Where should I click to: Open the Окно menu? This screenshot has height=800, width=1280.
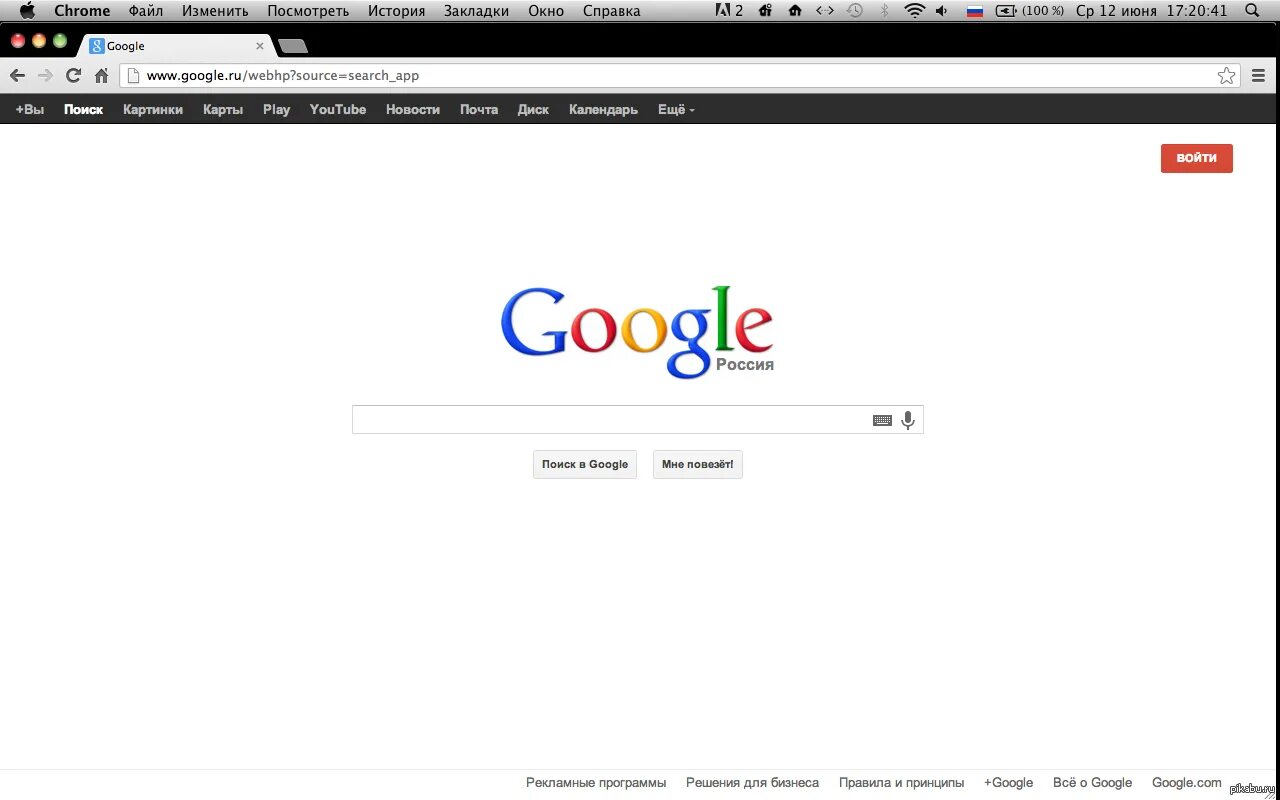point(546,11)
